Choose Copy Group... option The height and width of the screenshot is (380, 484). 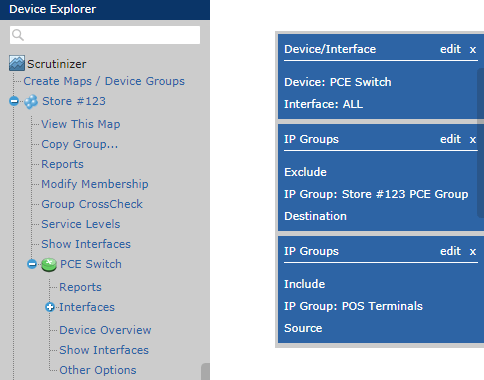(x=80, y=144)
